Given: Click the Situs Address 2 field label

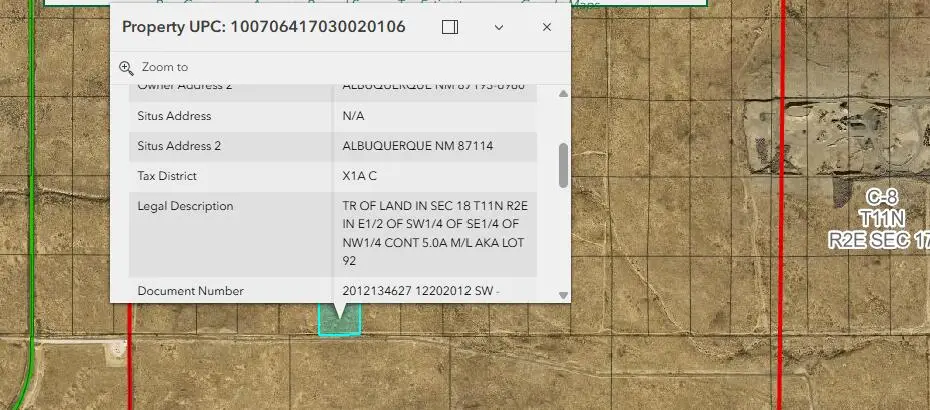Looking at the screenshot, I should (179, 146).
